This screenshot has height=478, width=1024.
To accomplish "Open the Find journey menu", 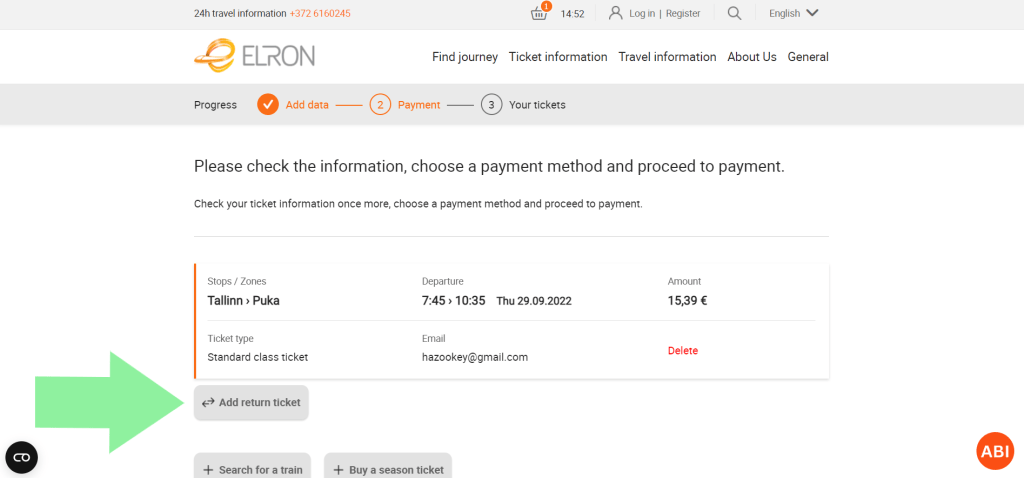I will coord(465,57).
